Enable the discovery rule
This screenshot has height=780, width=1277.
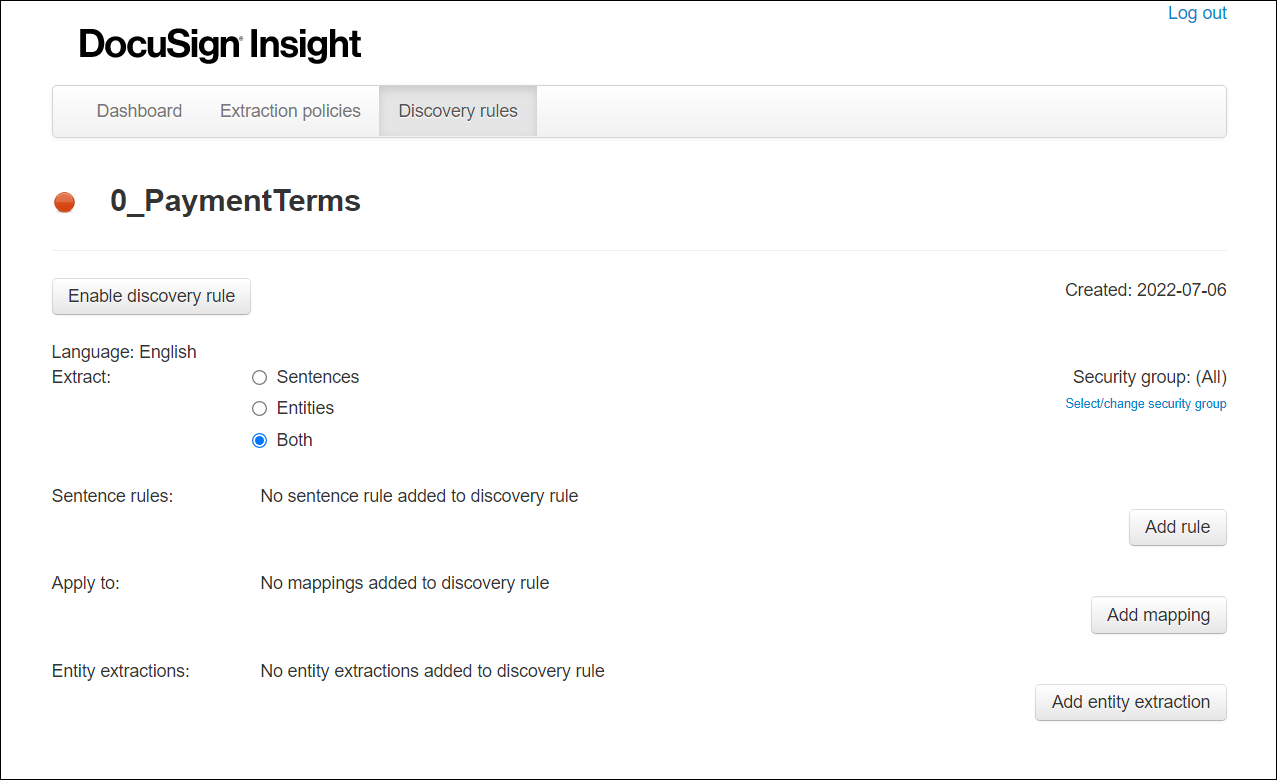pyautogui.click(x=151, y=296)
